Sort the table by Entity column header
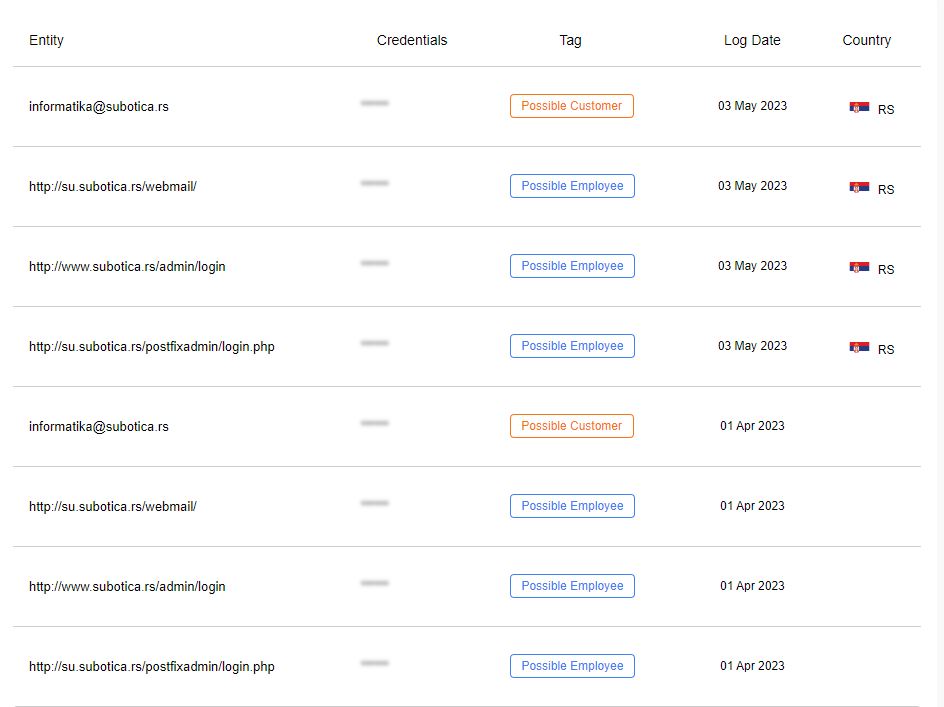Viewport: 944px width, 707px height. (x=46, y=40)
